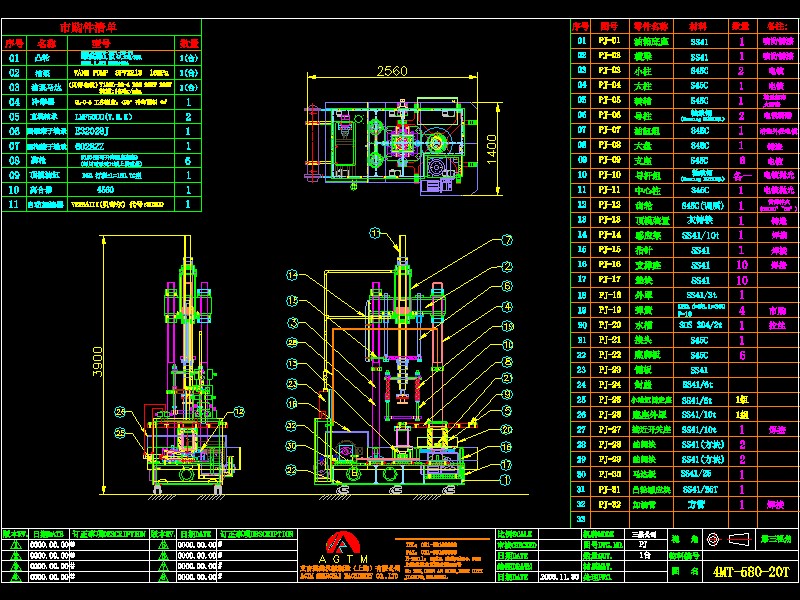Screen dimensions: 800x600
Task: Click the VANE PUMP model cell in row 02
Action: tap(121, 73)
